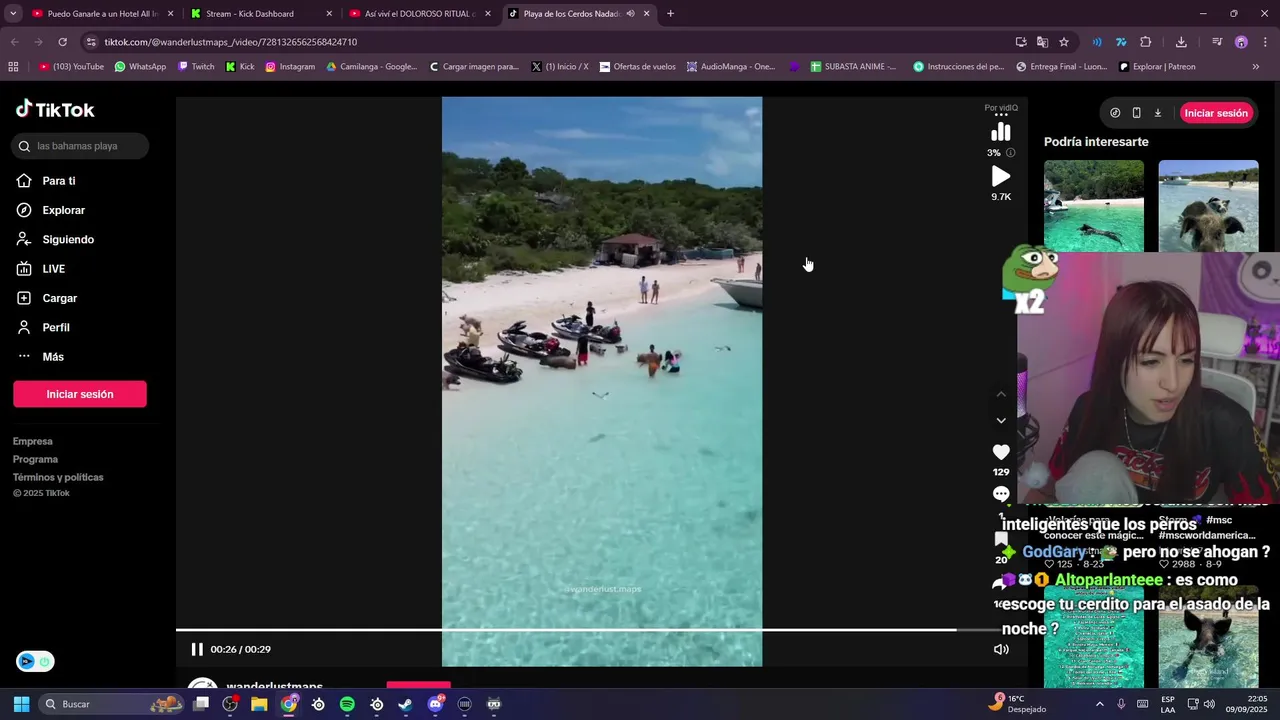Click the sidebar Iniciar sesión button
Viewport: 1280px width, 720px height.
tap(80, 394)
